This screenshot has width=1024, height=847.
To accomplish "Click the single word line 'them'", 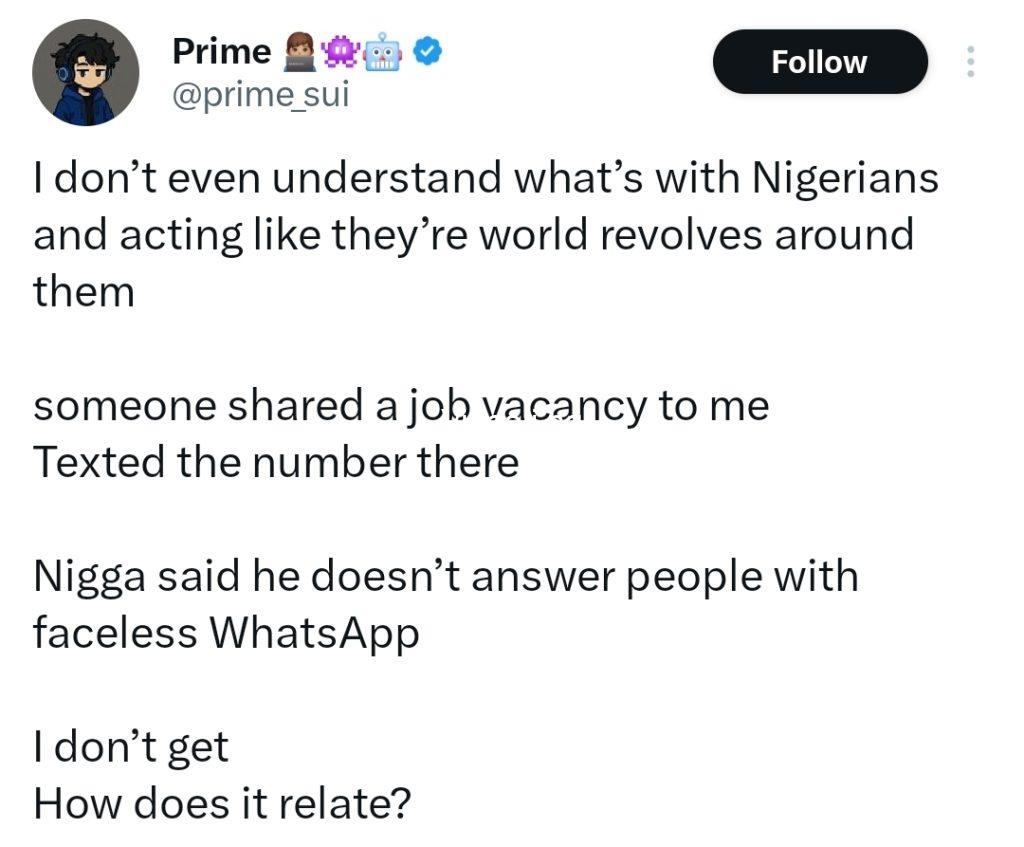I will (84, 291).
